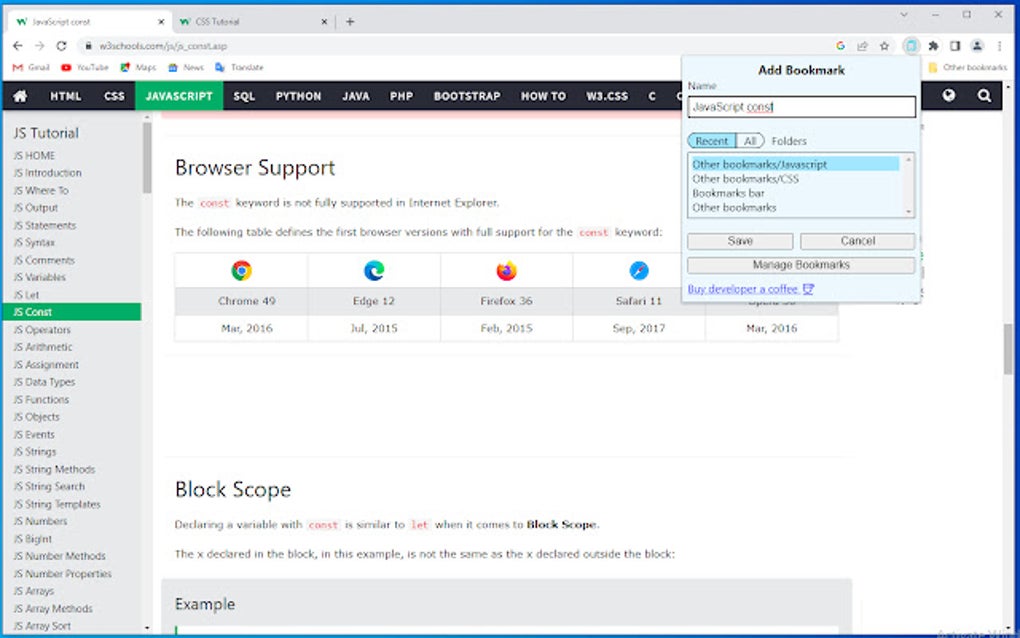
Task: Click Save in the Add Bookmark popup
Action: click(739, 241)
